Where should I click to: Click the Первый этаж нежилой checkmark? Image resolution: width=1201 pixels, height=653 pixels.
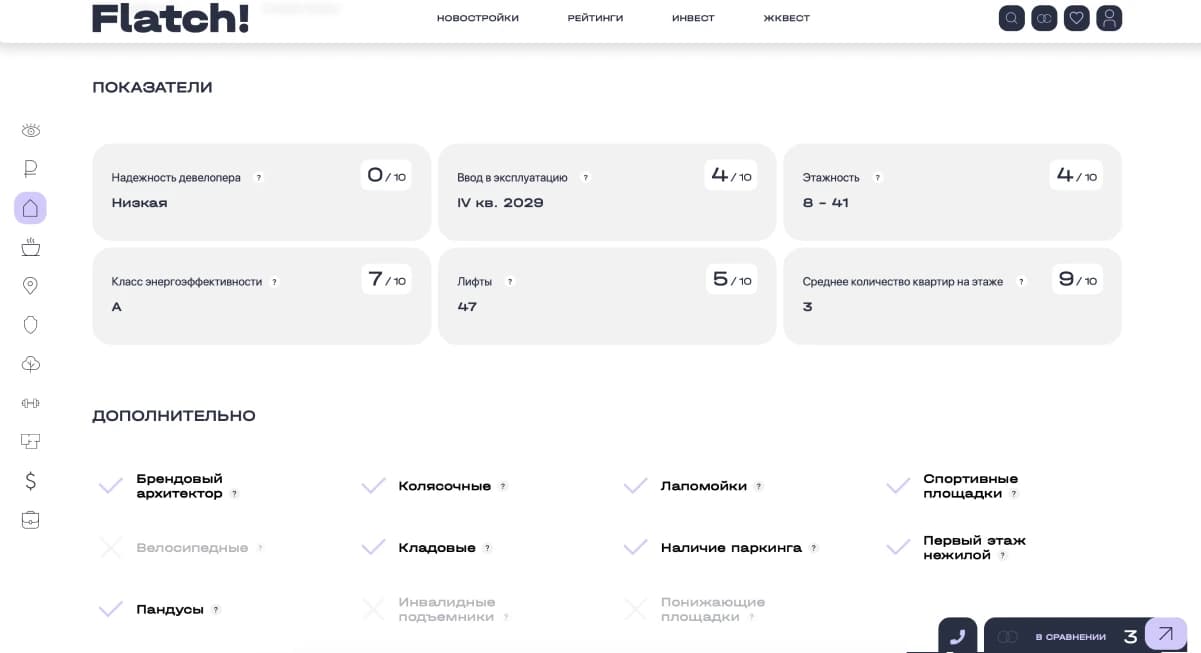click(x=898, y=548)
